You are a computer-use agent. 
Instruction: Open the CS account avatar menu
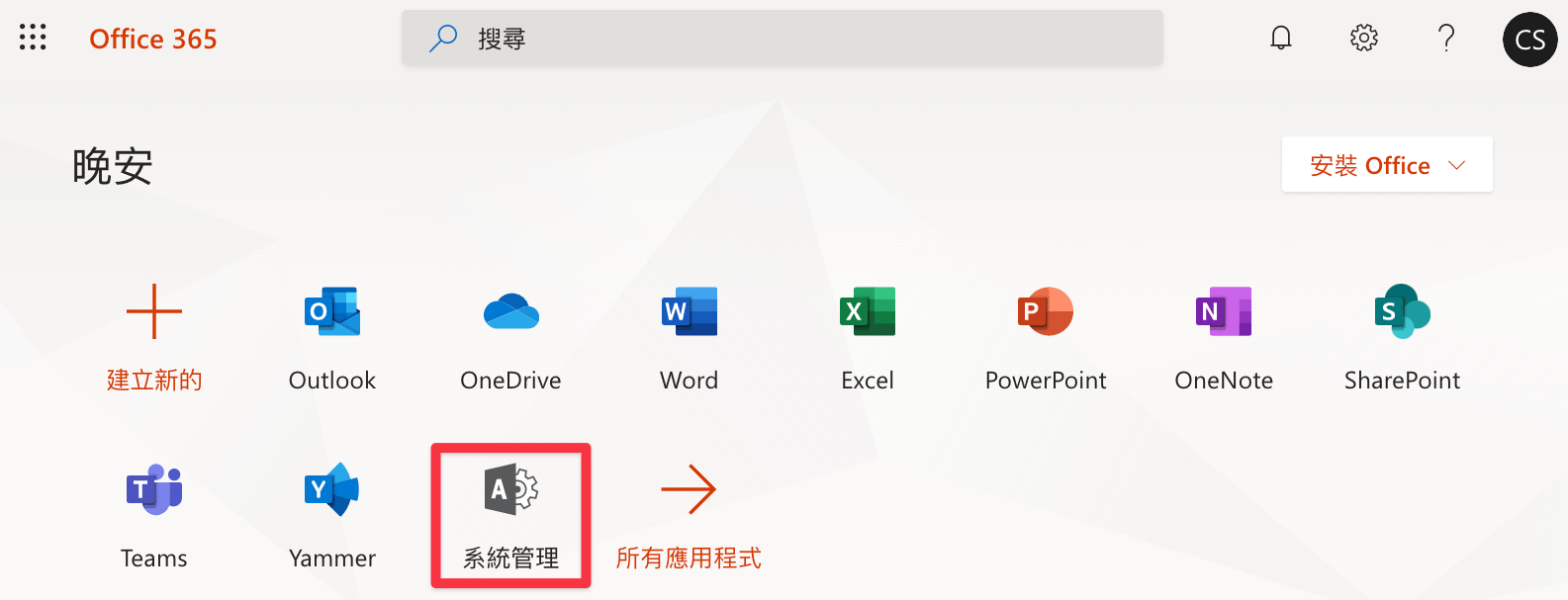tap(1529, 40)
